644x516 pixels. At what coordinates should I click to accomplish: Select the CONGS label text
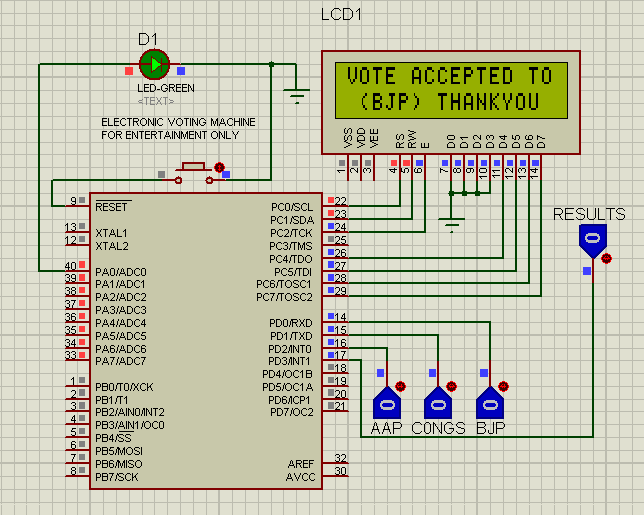tap(438, 428)
